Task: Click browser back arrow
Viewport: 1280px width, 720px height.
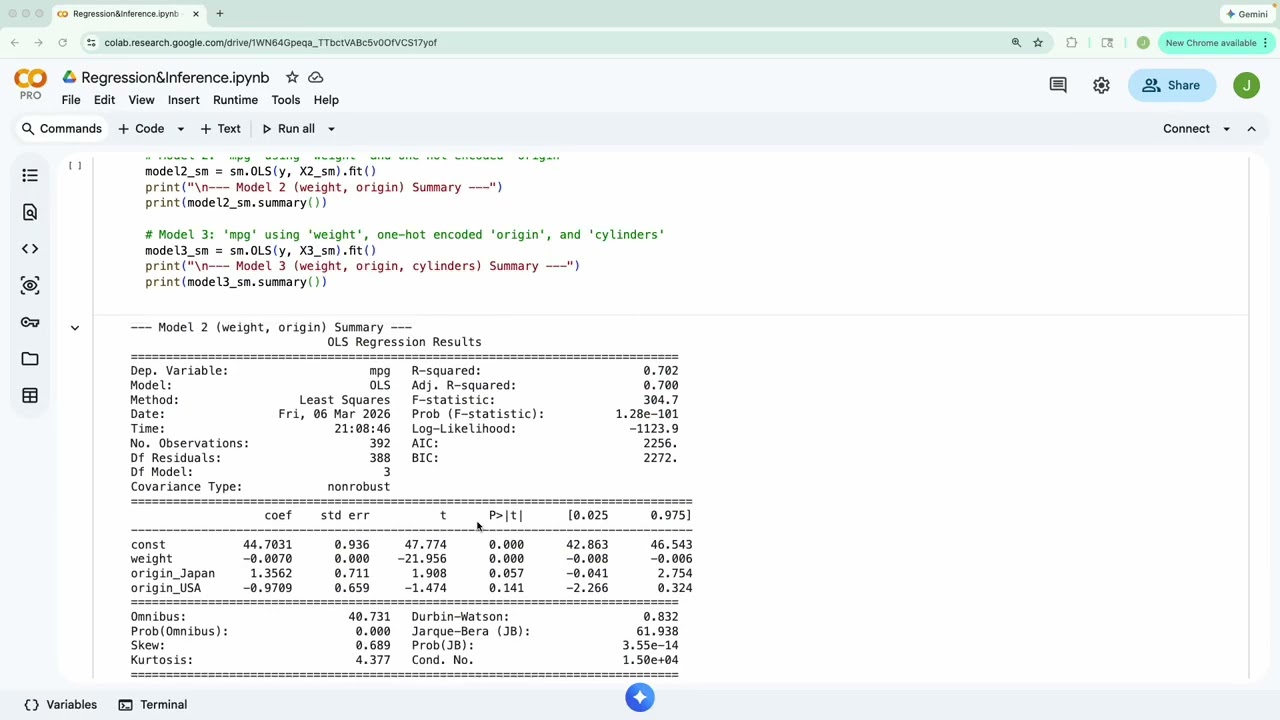Action: point(14,42)
